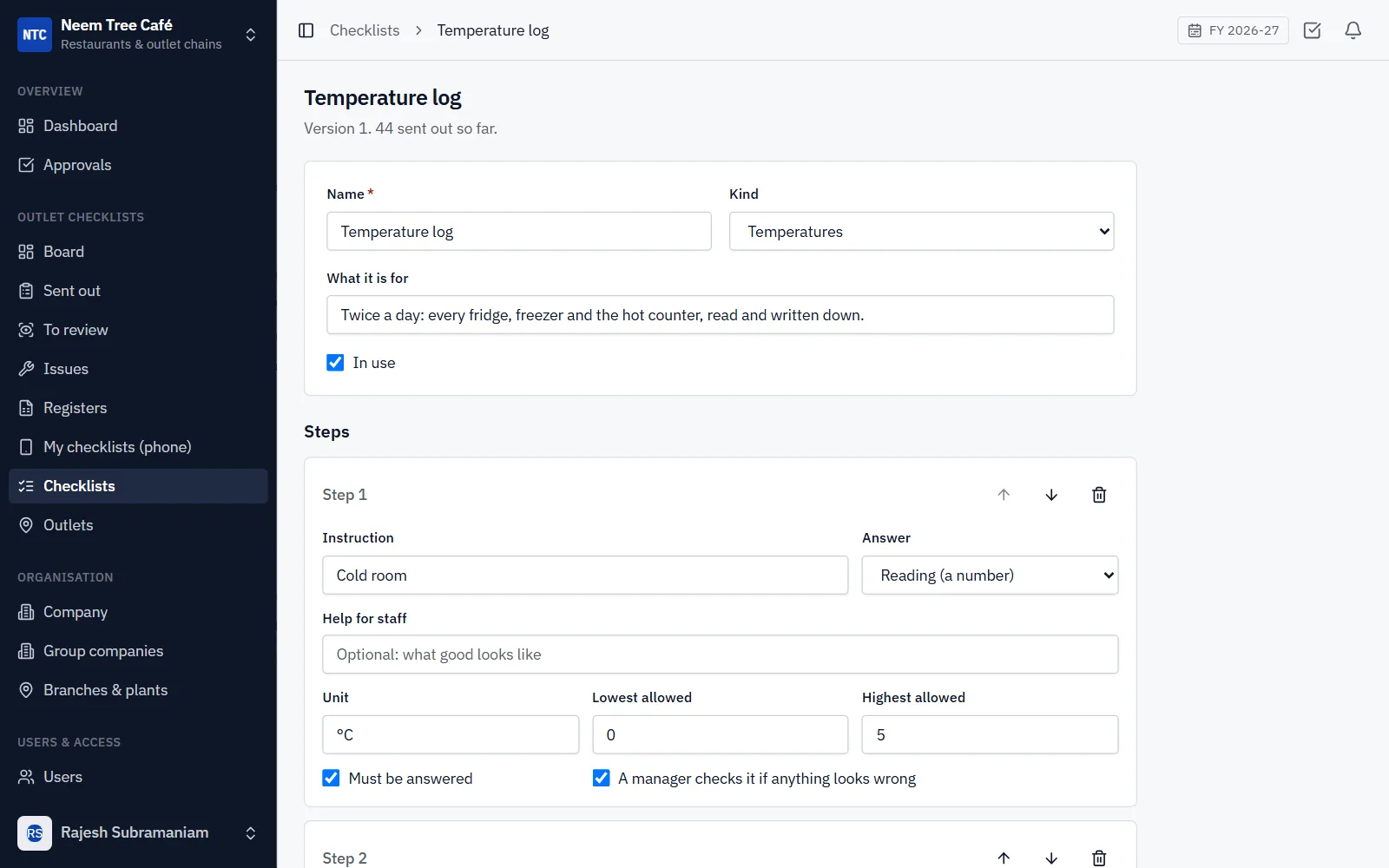Go to Dashboard
The image size is (1389, 868).
138,126
